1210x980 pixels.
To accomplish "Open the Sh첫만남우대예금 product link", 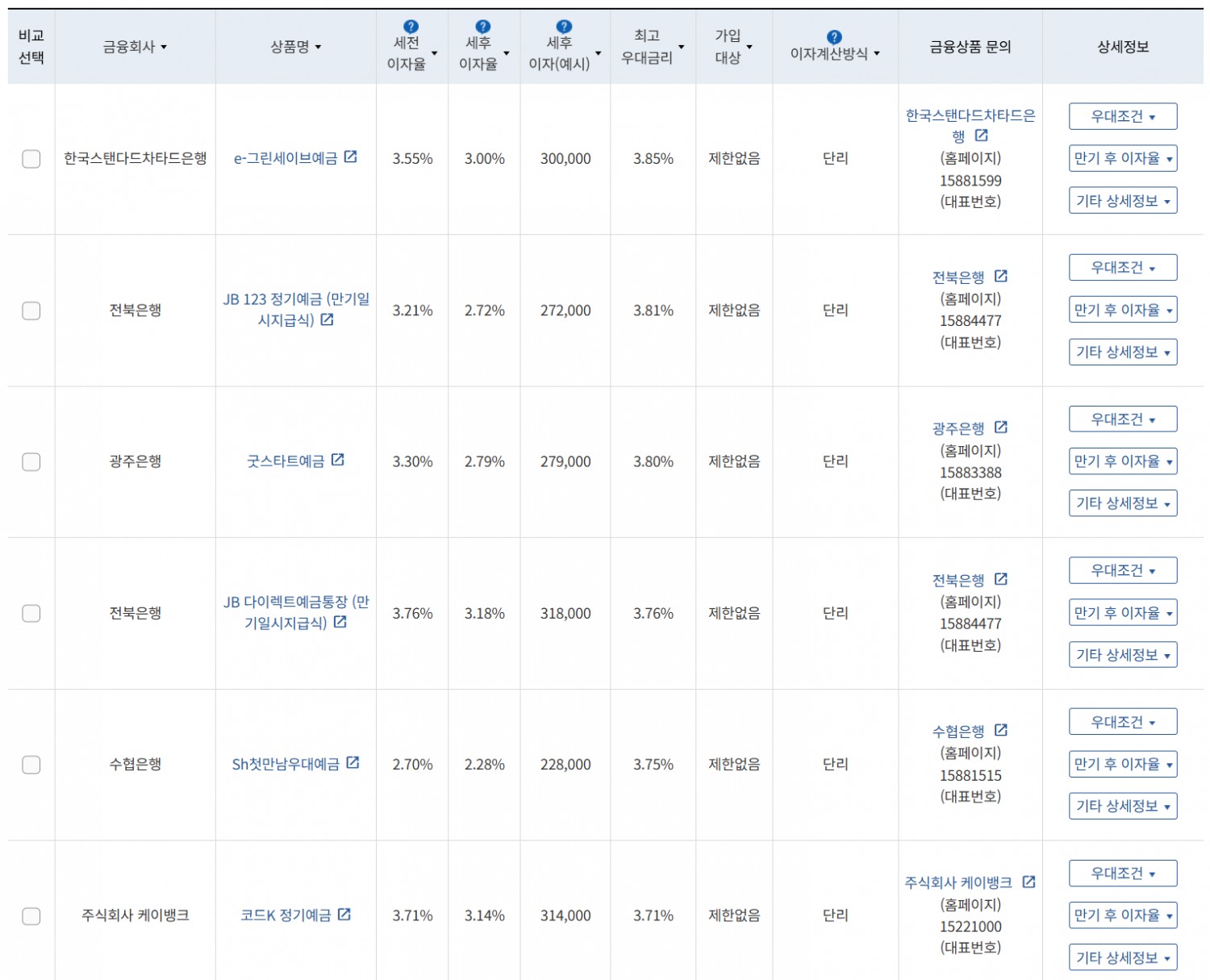I will (286, 764).
